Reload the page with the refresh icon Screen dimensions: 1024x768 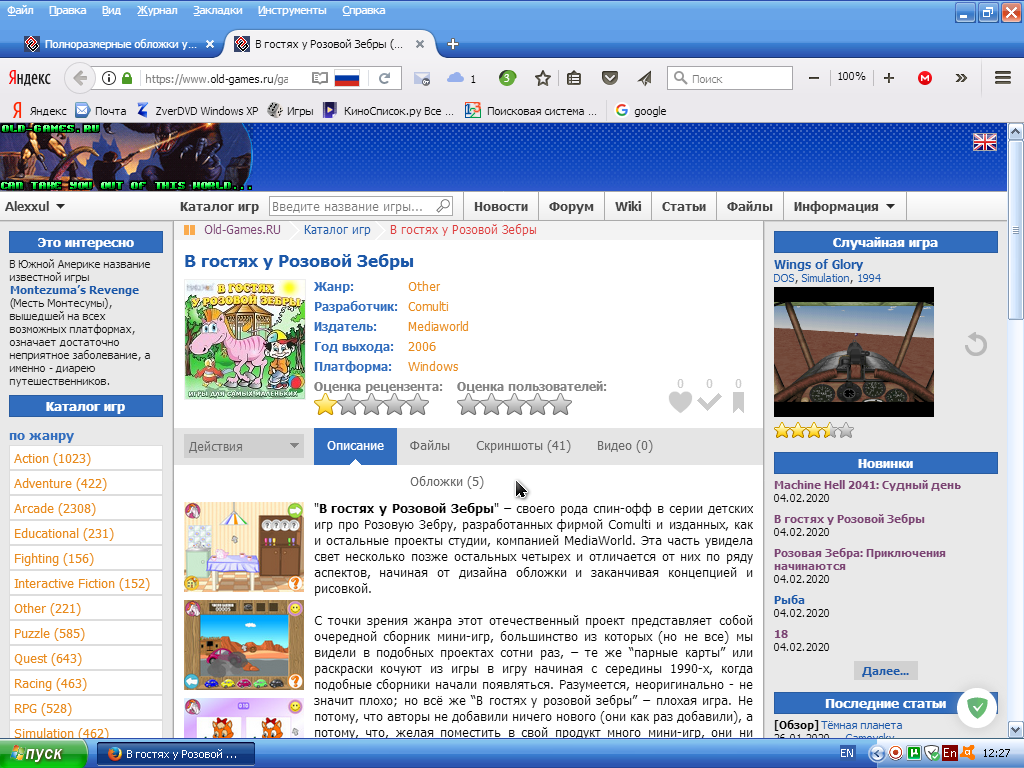385,78
